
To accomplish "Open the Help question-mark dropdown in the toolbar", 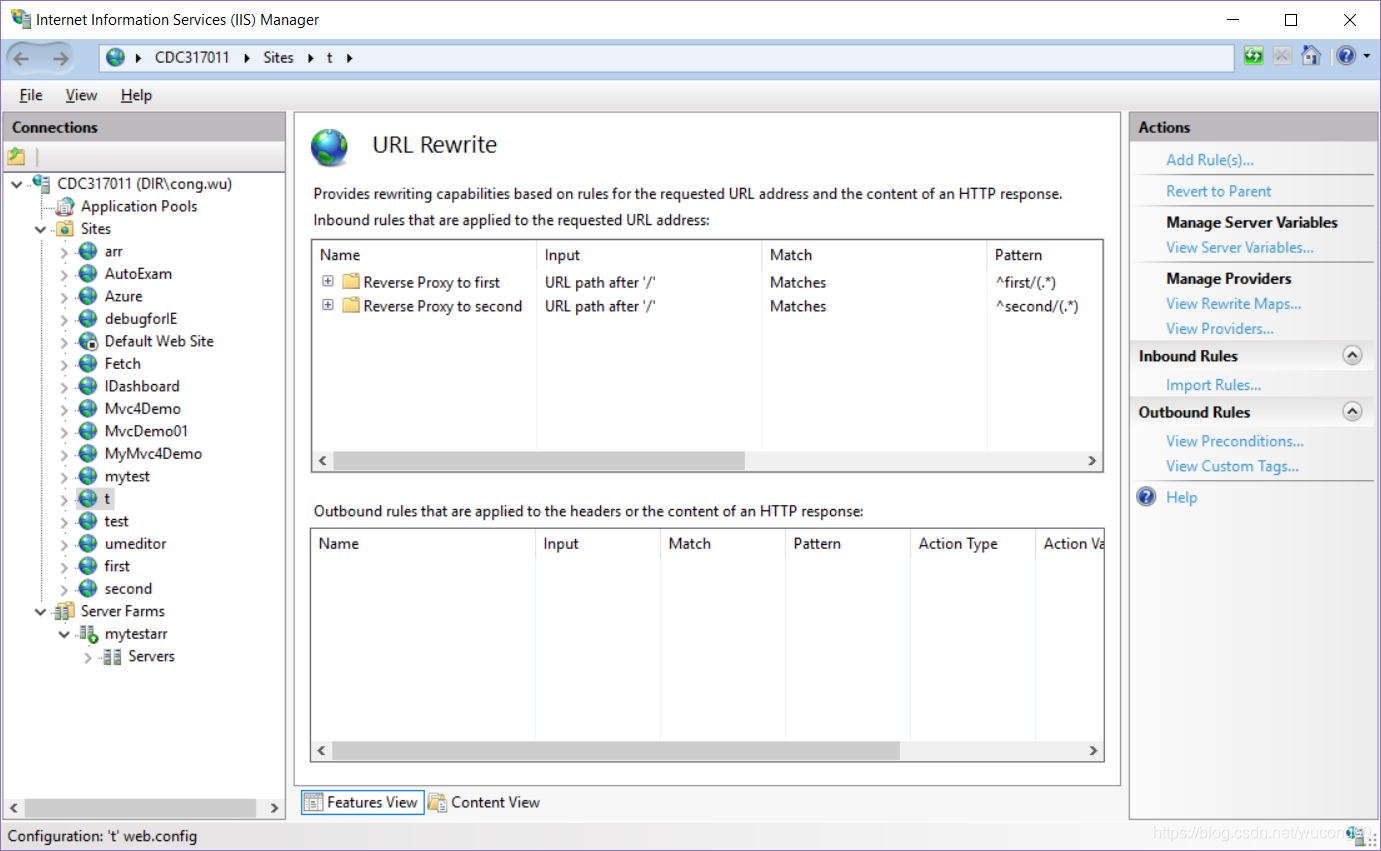I will click(1354, 56).
